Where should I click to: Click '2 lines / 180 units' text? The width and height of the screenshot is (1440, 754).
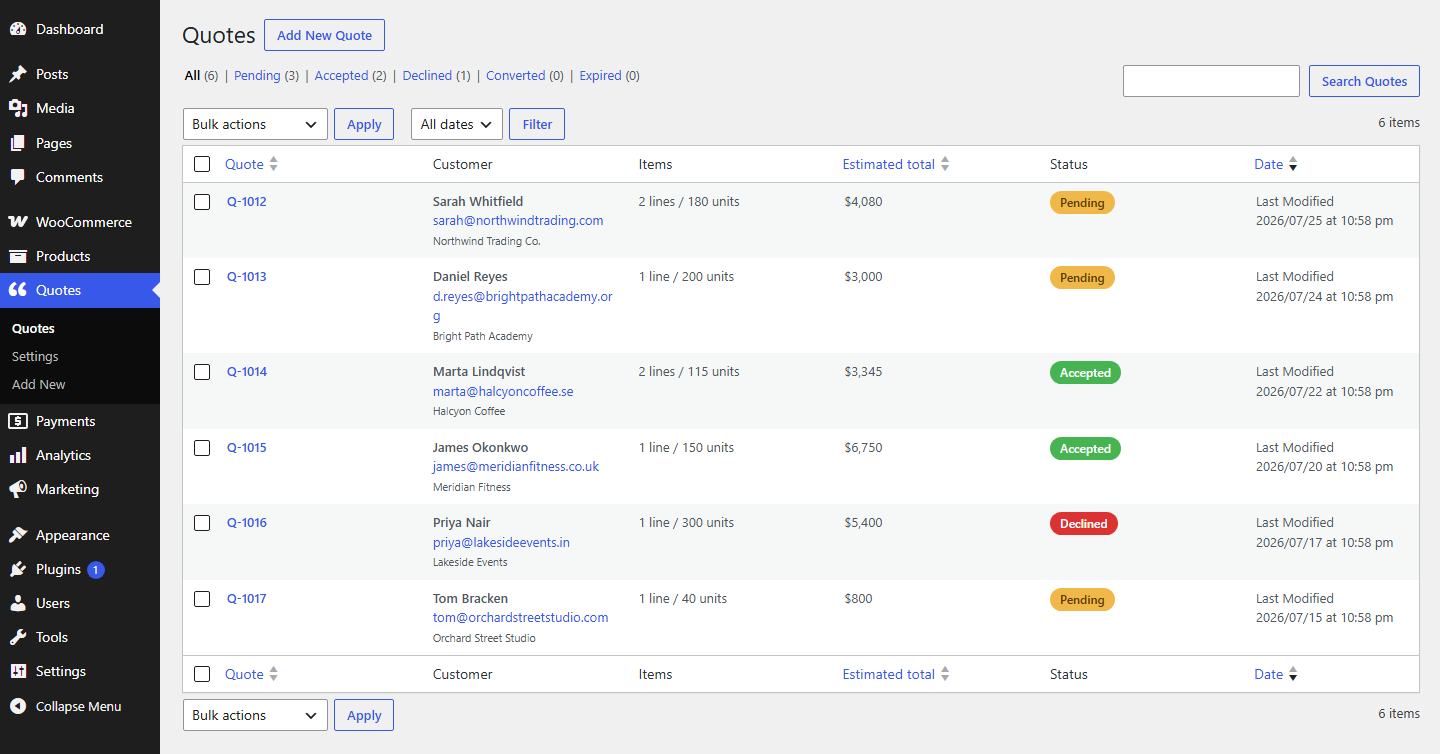pyautogui.click(x=689, y=202)
